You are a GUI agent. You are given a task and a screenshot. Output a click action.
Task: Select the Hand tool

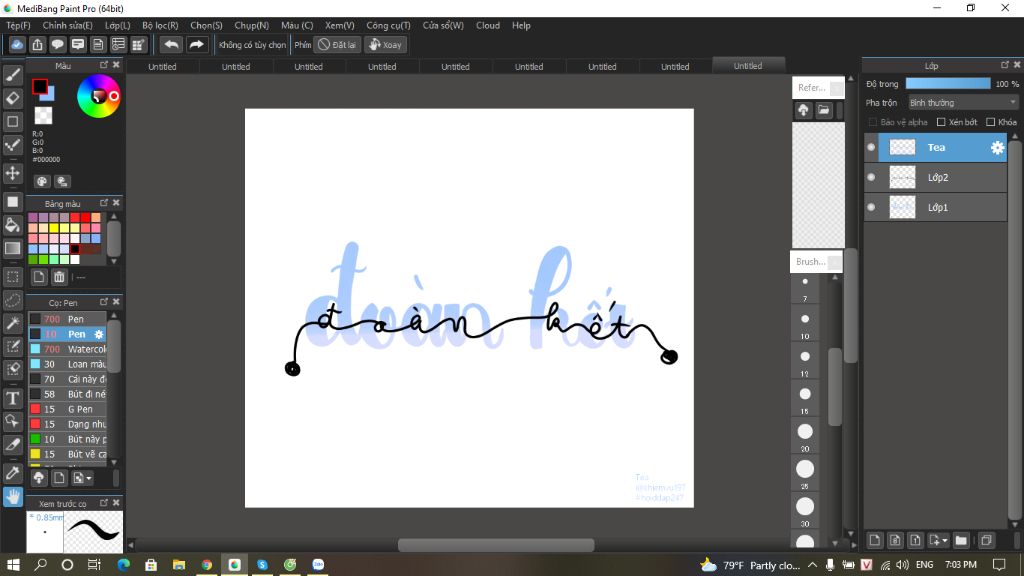(x=12, y=497)
